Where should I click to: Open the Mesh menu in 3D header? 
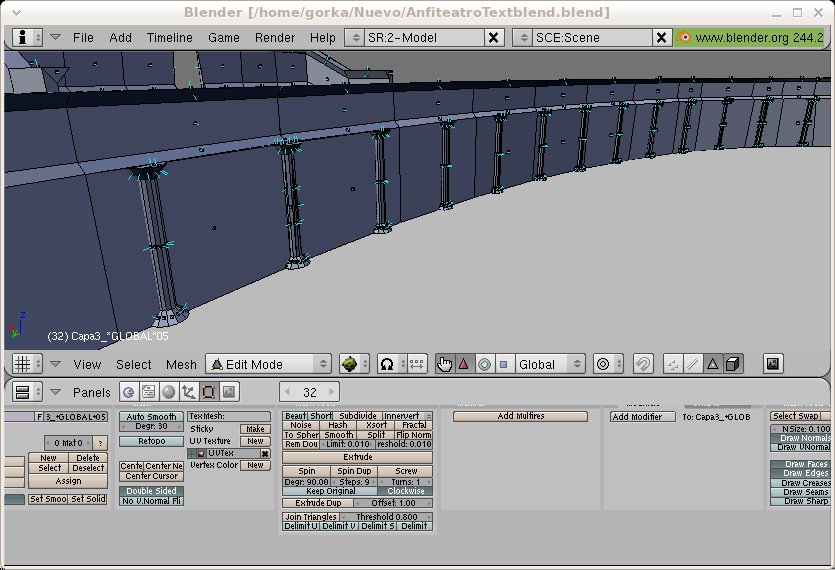181,364
